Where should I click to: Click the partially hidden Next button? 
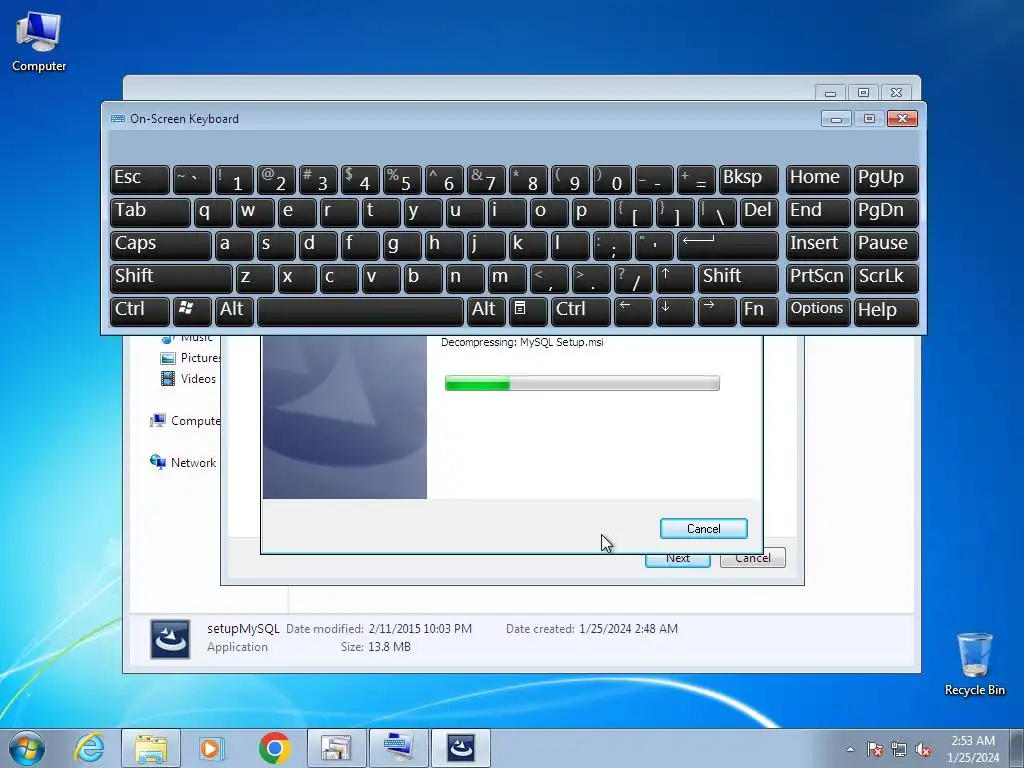[677, 560]
